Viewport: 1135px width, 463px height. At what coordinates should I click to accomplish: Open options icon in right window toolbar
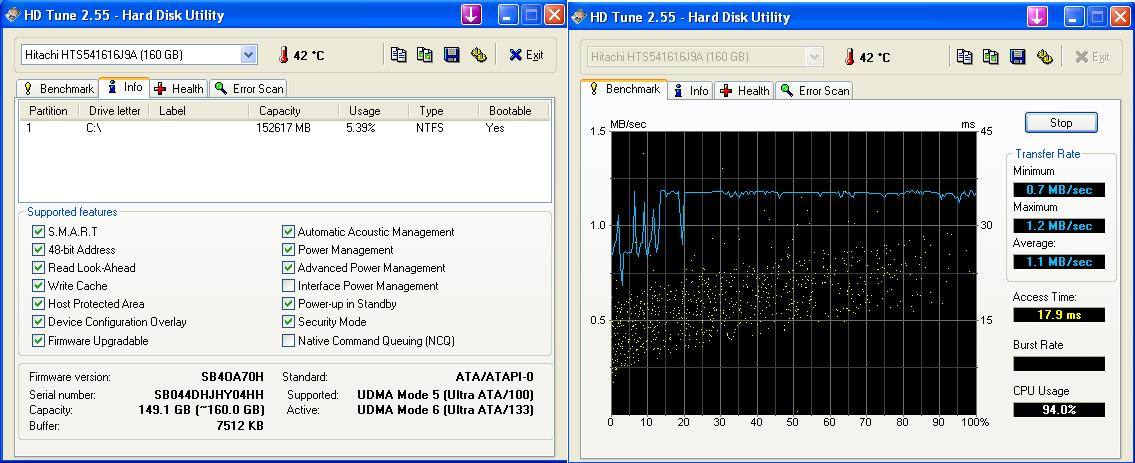click(x=1044, y=56)
